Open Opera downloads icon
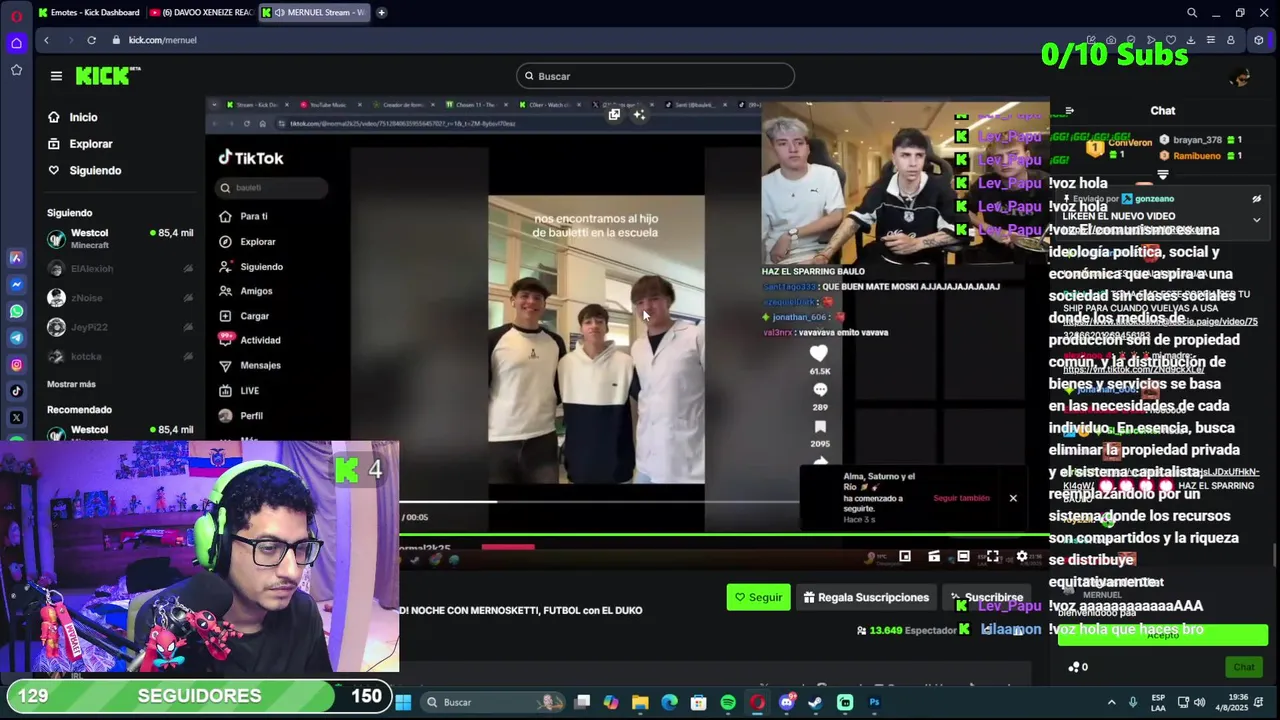 coord(1190,40)
